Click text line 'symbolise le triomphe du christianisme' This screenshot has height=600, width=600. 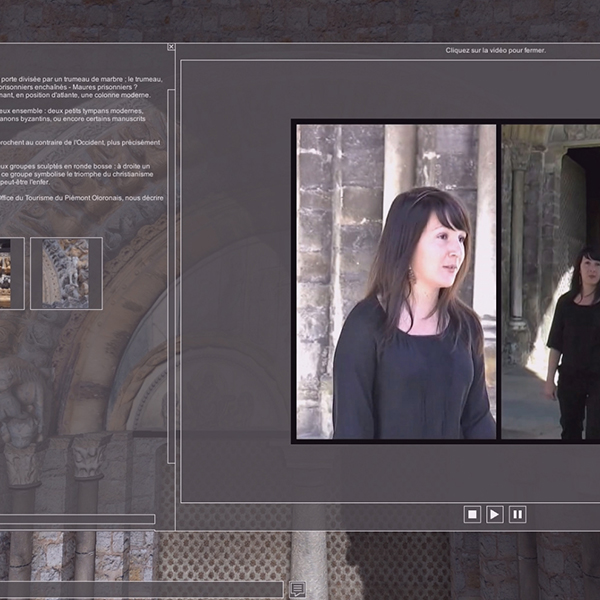(x=77, y=174)
